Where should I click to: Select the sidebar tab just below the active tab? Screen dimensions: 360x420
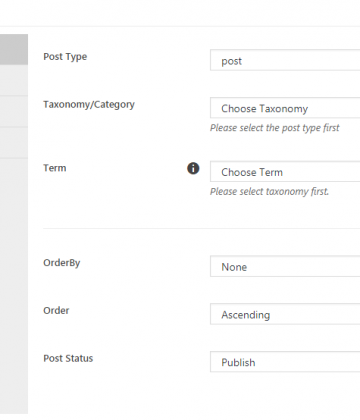(14, 80)
